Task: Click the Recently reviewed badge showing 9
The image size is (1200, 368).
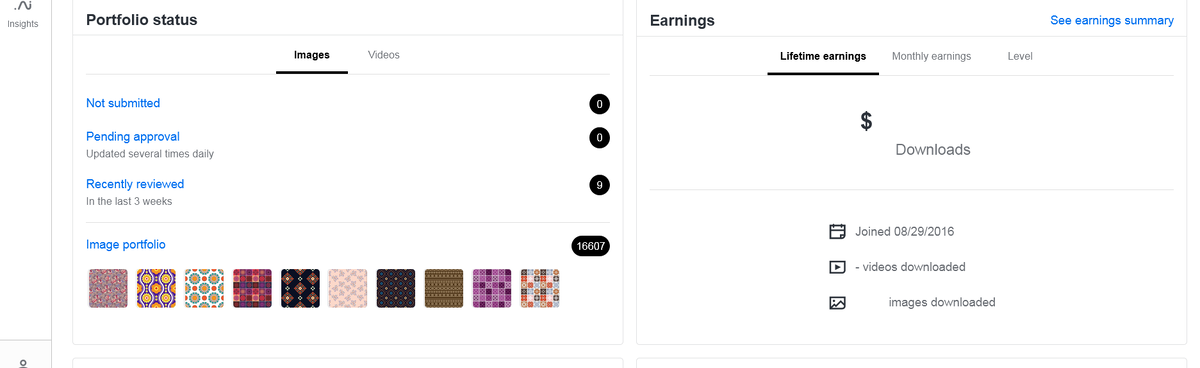Action: coord(599,185)
